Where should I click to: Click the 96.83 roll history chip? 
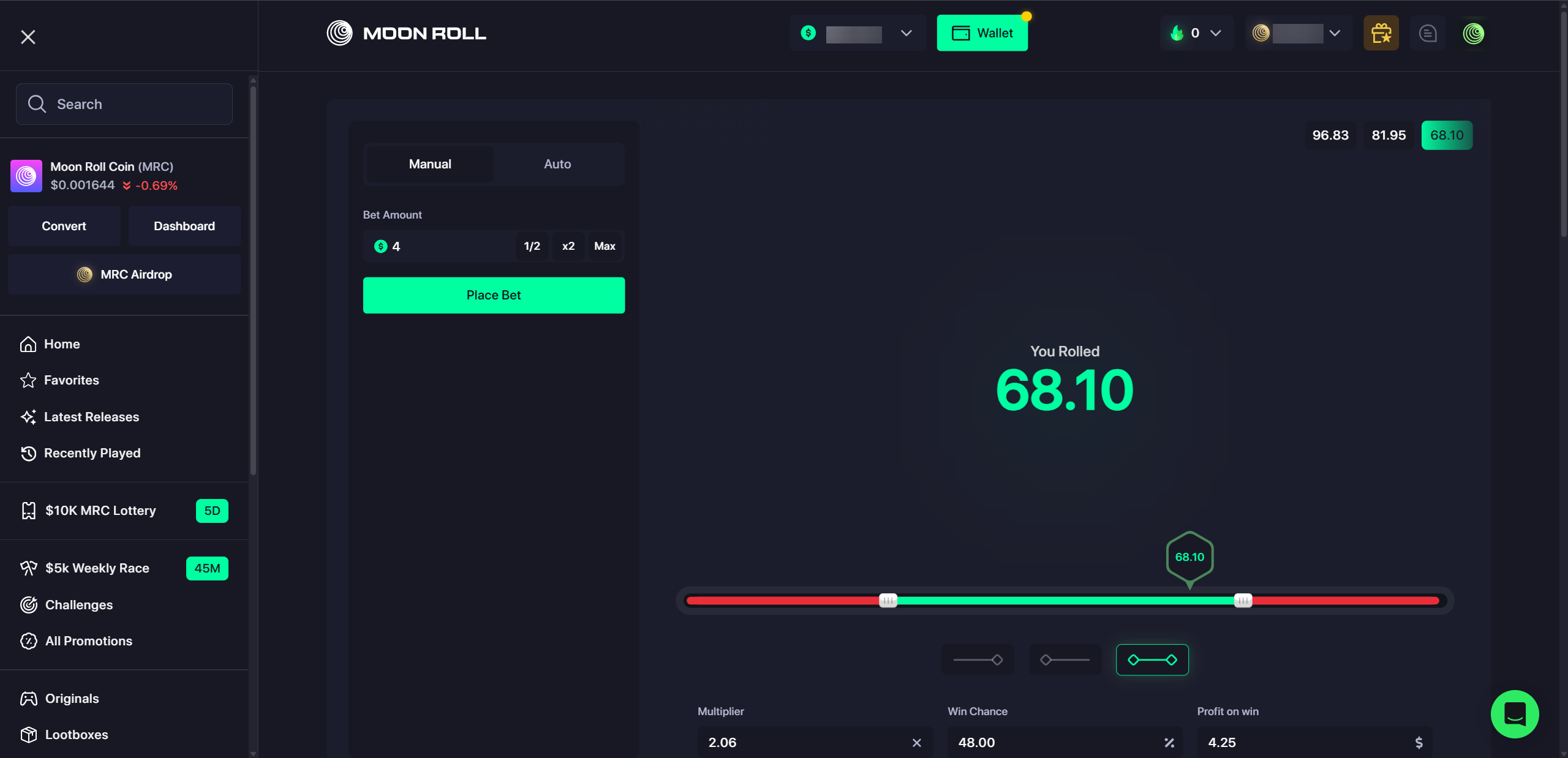coord(1330,135)
